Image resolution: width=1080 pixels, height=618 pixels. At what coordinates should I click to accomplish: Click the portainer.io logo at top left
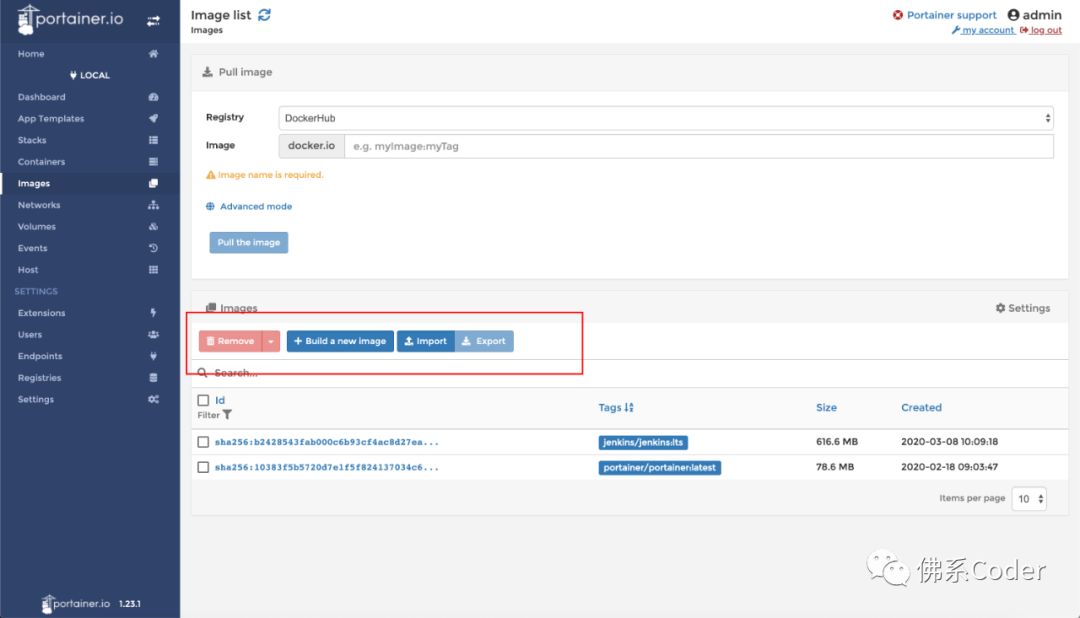click(70, 19)
